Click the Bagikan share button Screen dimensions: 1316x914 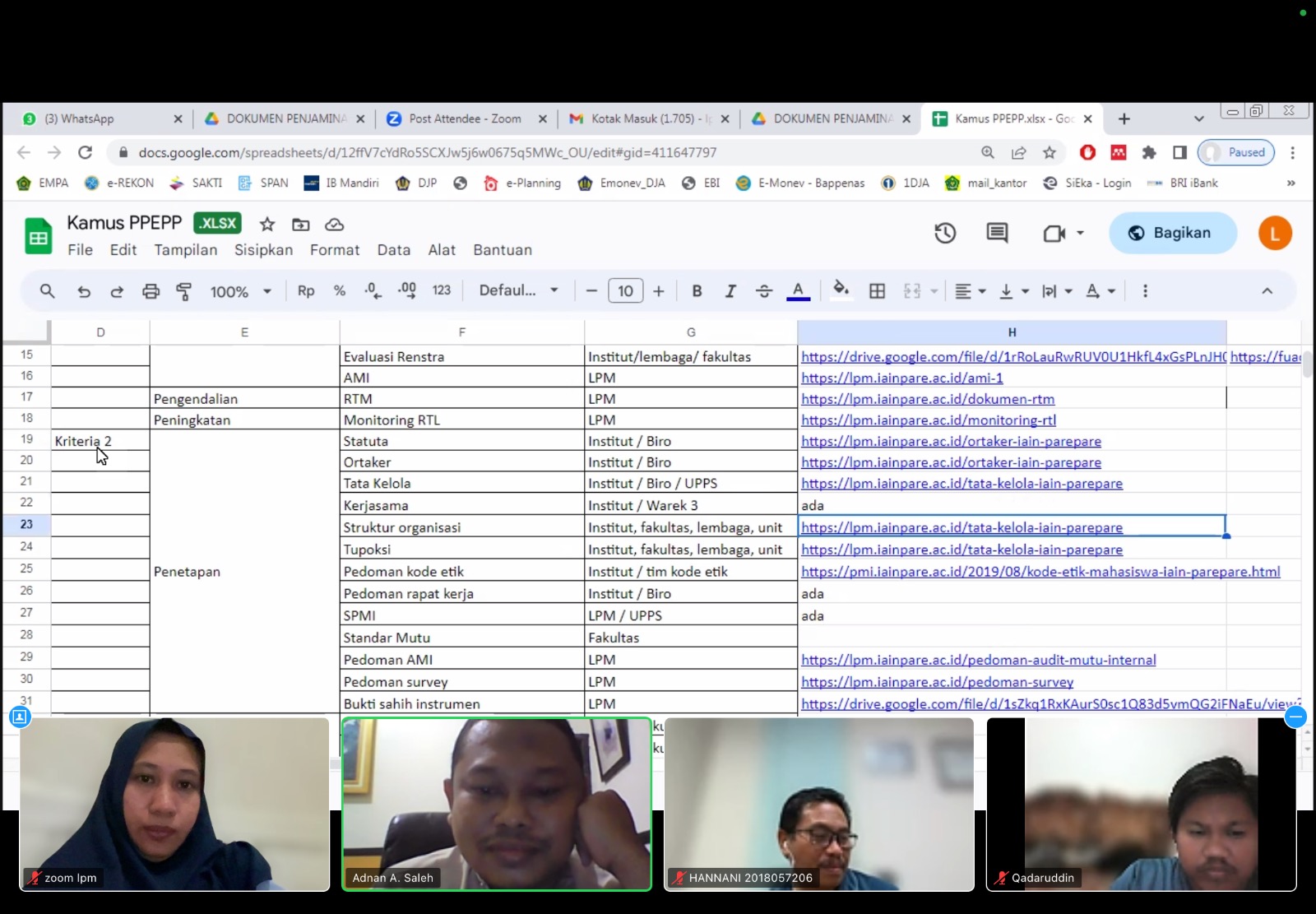[x=1172, y=233]
